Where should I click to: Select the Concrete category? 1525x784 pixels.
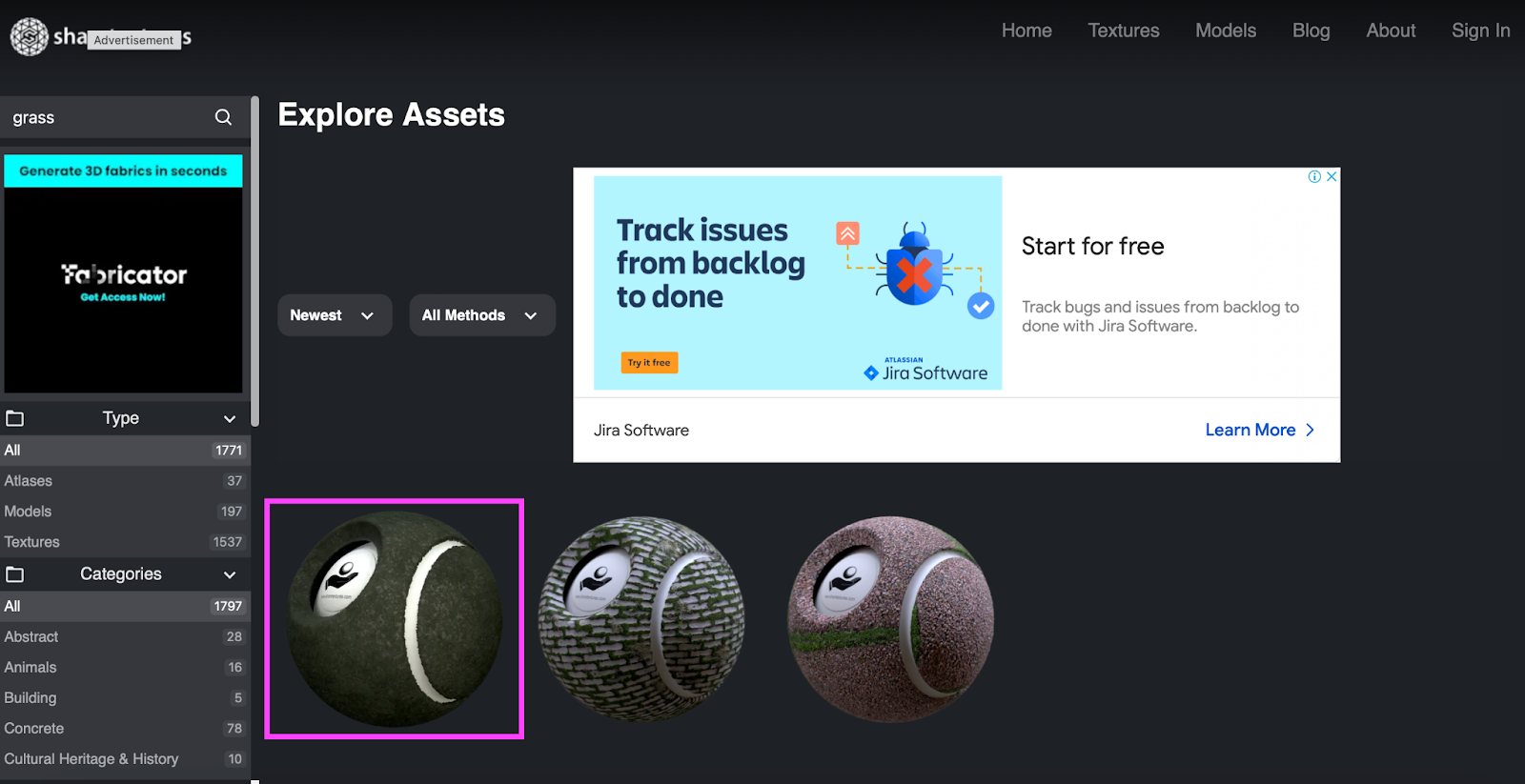coord(125,729)
